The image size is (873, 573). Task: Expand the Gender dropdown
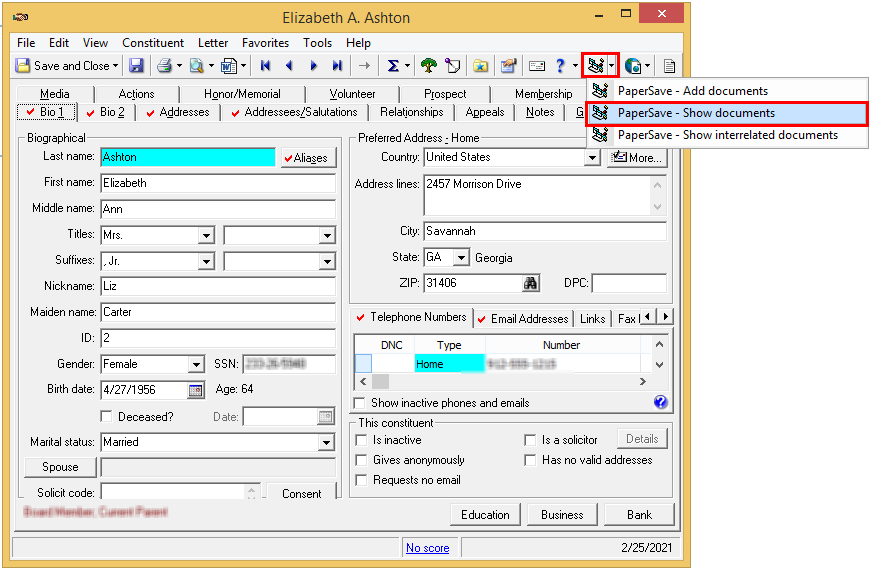(195, 364)
